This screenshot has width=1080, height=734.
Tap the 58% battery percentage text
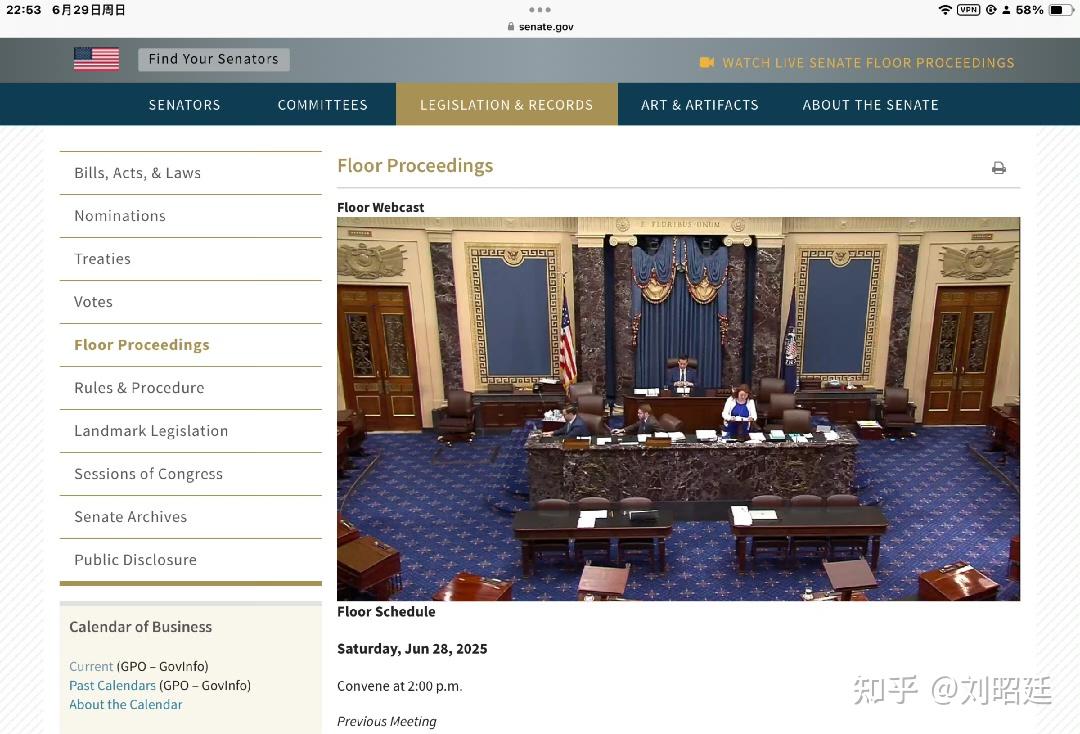pyautogui.click(x=1029, y=10)
